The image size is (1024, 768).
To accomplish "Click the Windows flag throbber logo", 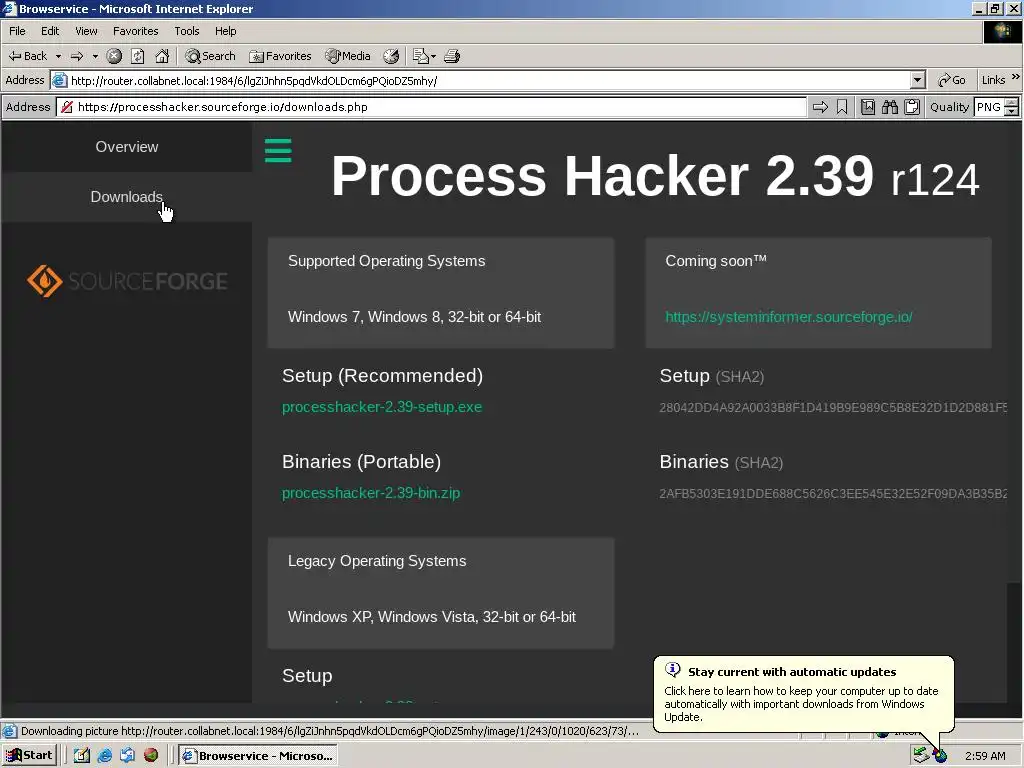I will 1002,31.
